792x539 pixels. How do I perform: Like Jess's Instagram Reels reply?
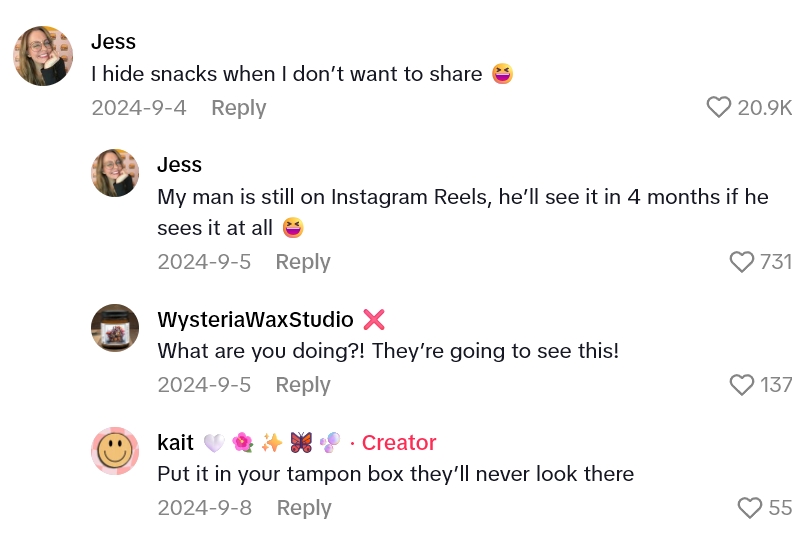(x=741, y=262)
